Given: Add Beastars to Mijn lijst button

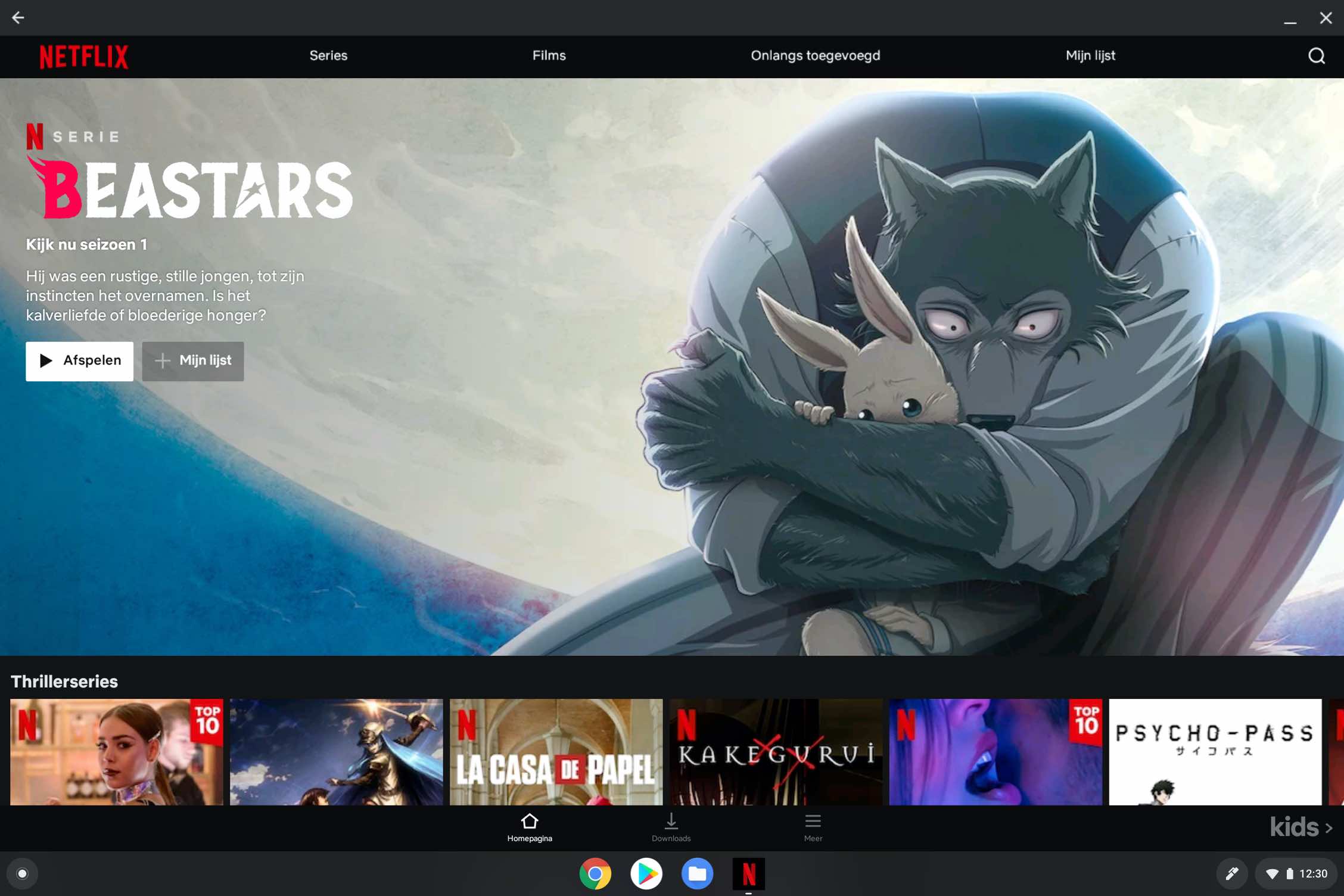Looking at the screenshot, I should (x=192, y=360).
